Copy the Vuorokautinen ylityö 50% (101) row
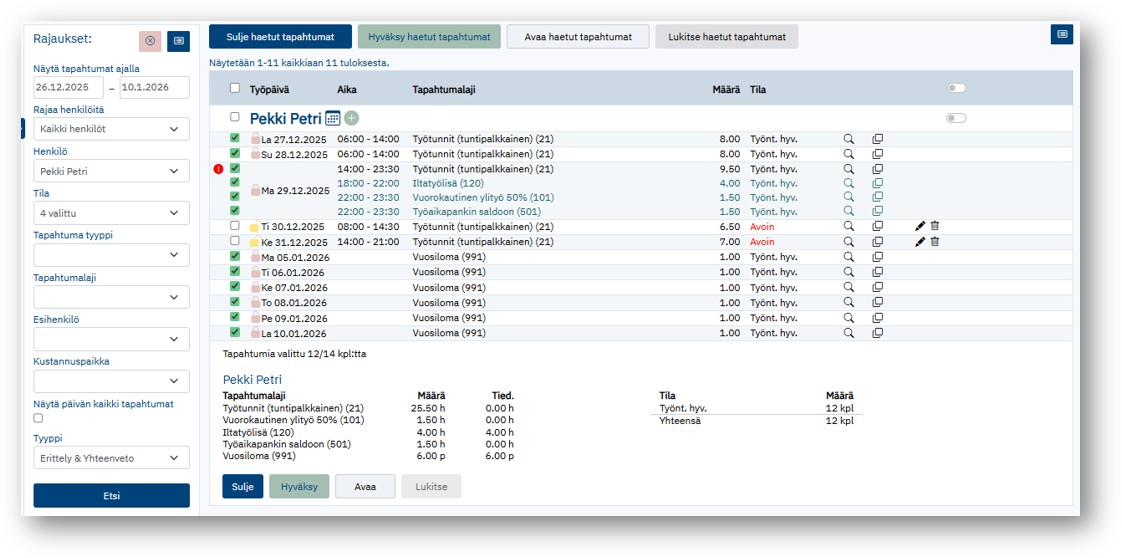1122x558 pixels. click(x=877, y=197)
